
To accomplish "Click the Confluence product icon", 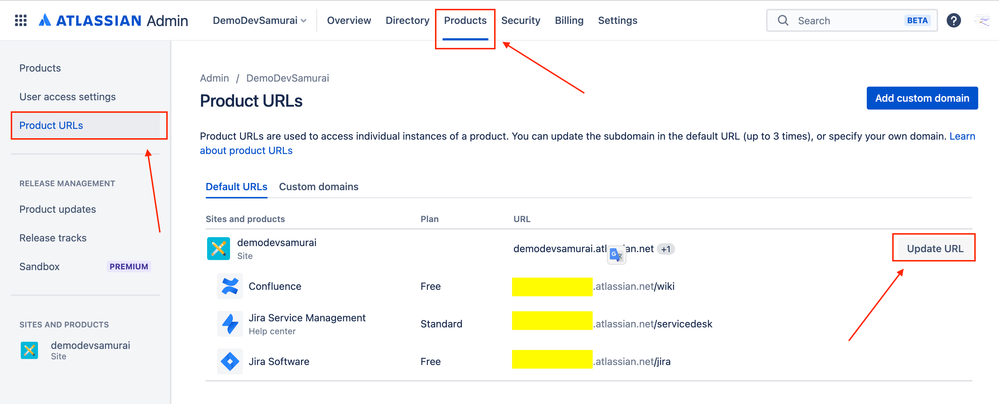I will point(229,286).
